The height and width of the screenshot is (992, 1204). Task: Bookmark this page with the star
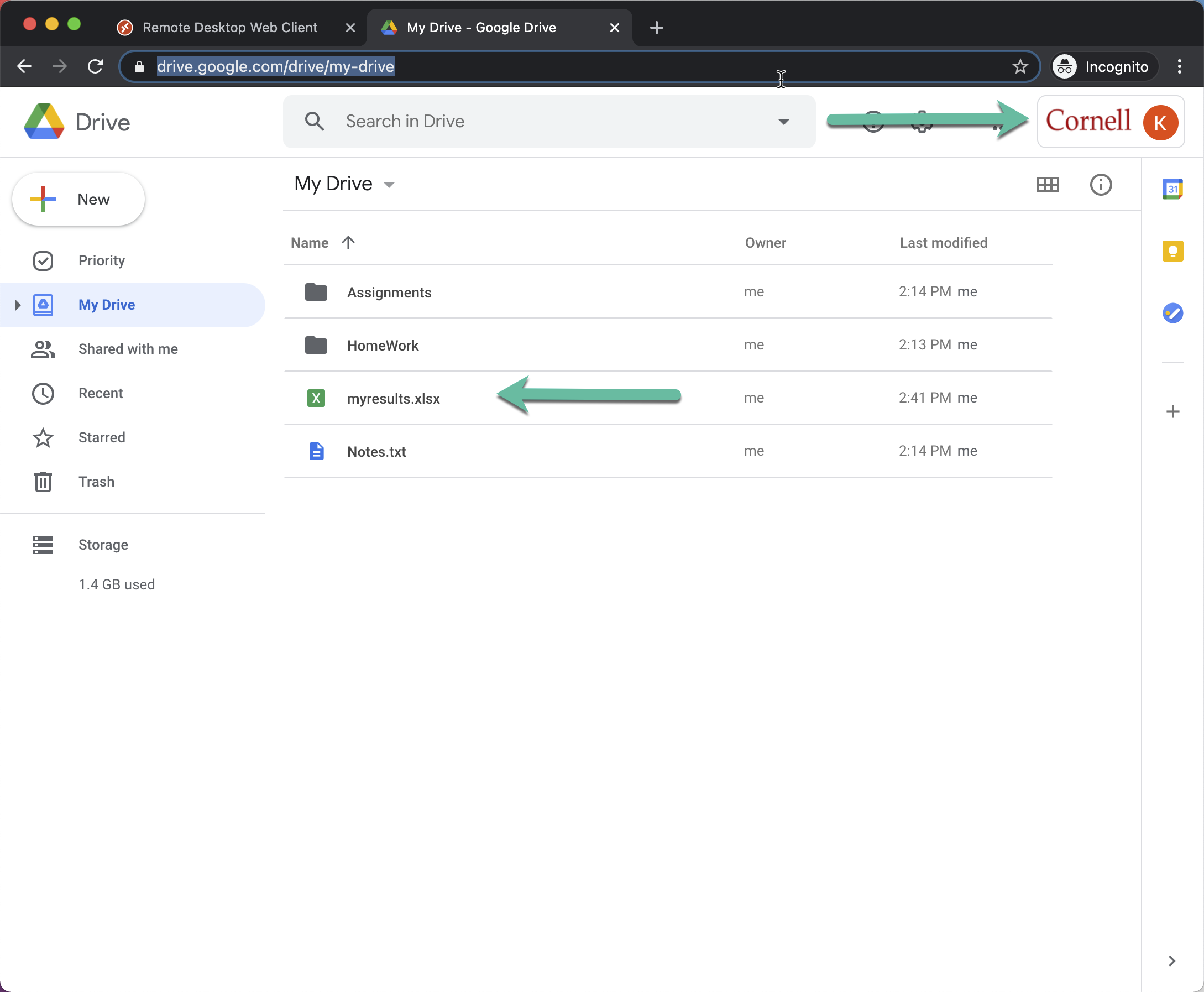[1020, 67]
